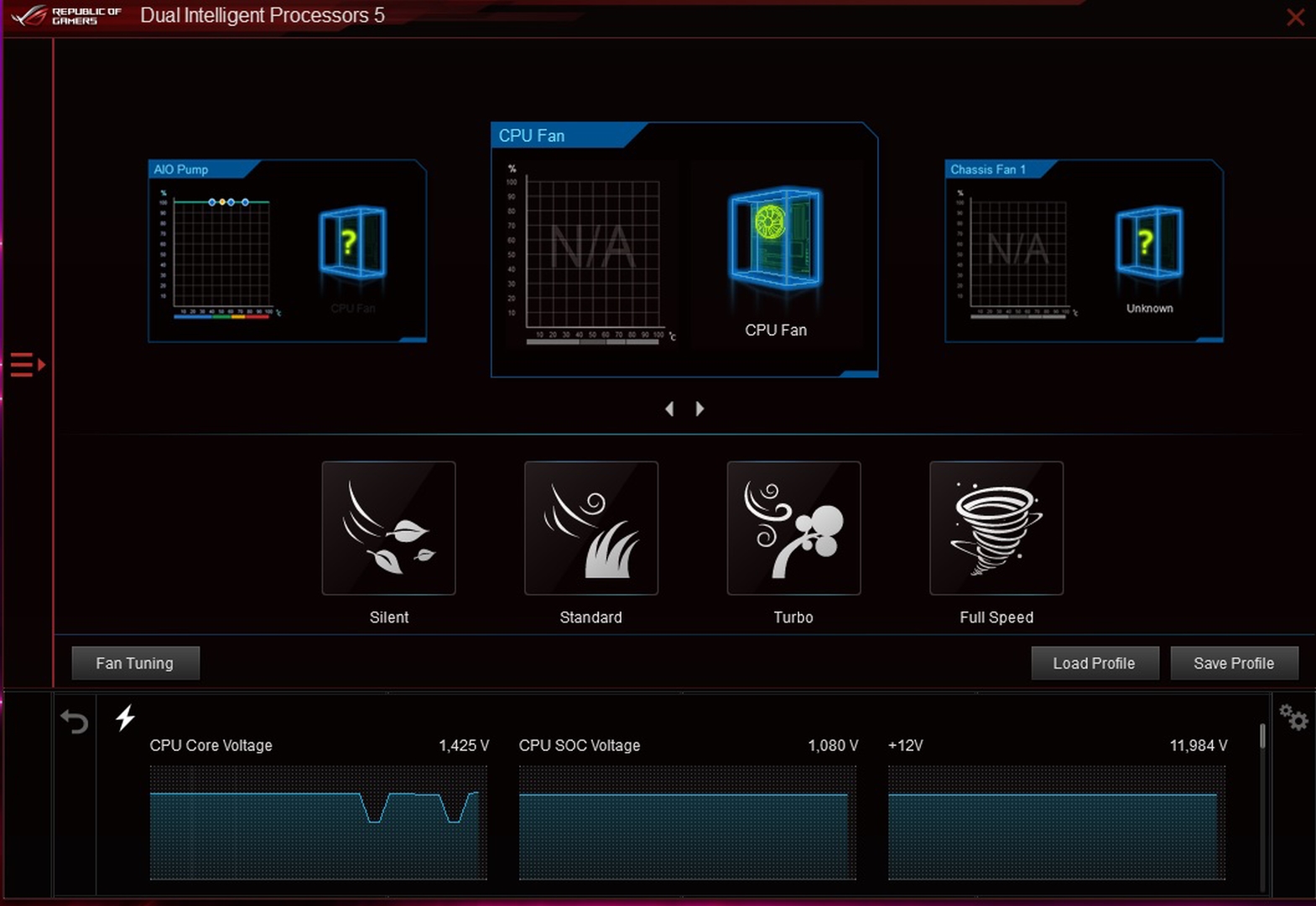Click the lightning bolt voltage icon

pyautogui.click(x=125, y=717)
